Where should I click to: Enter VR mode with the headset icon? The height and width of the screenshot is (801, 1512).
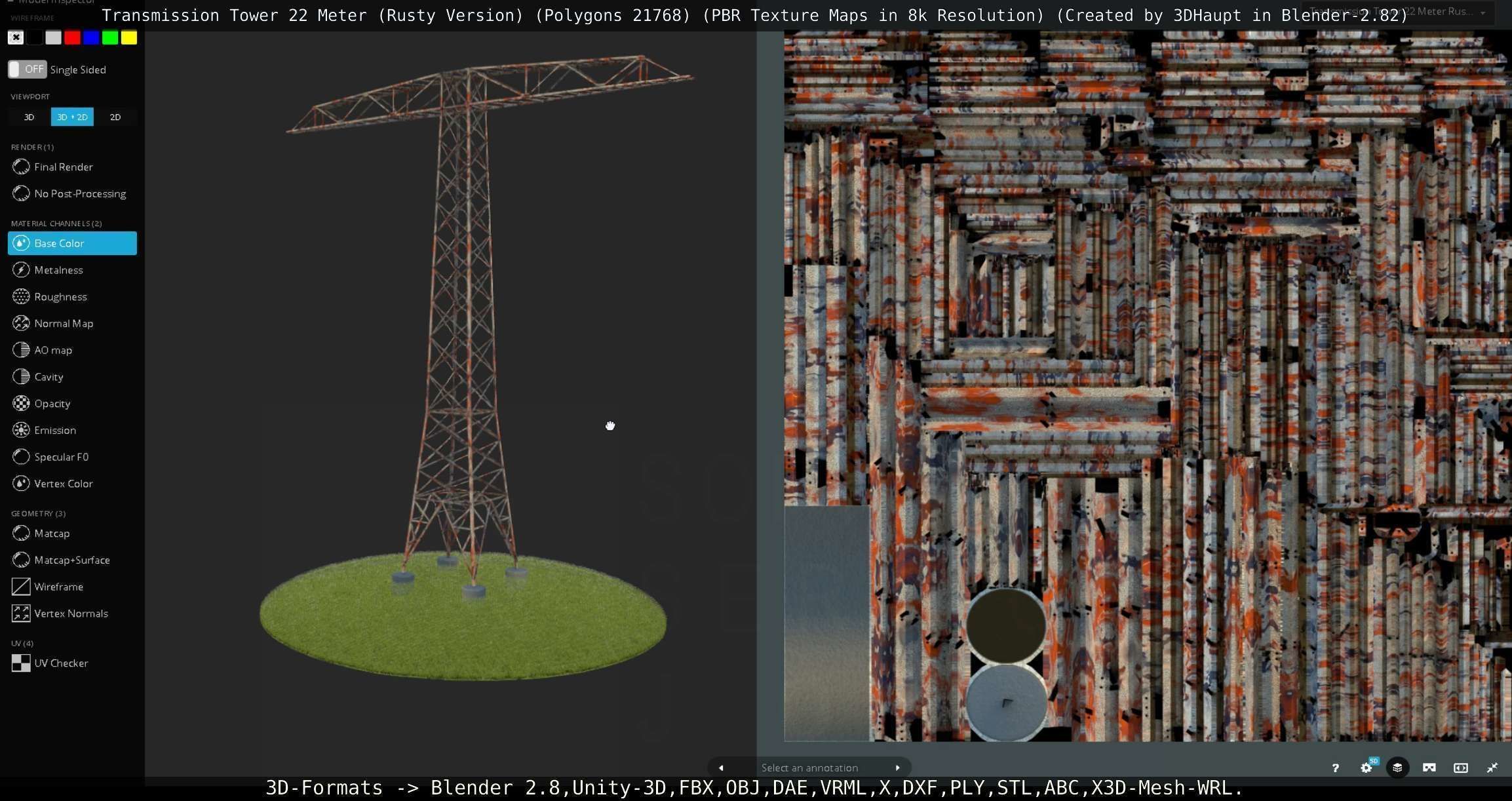click(x=1429, y=768)
